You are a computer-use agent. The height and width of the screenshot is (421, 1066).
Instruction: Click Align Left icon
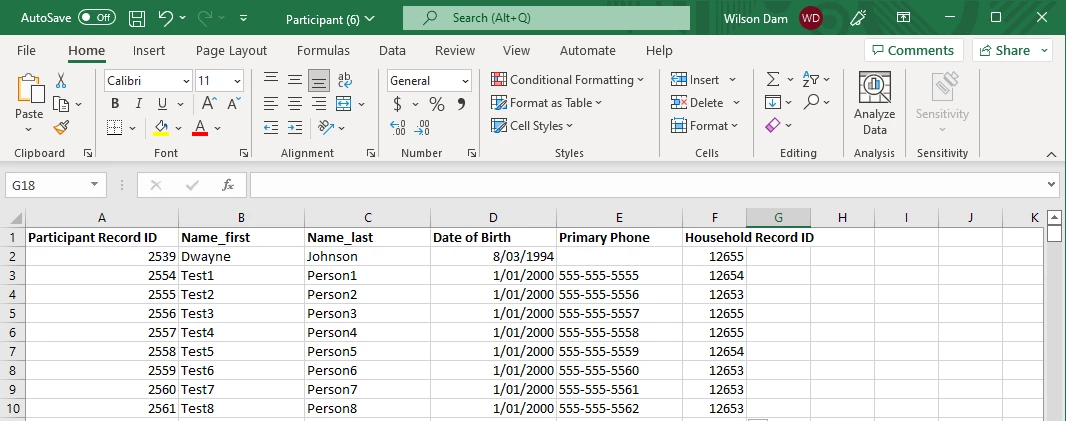click(x=271, y=103)
